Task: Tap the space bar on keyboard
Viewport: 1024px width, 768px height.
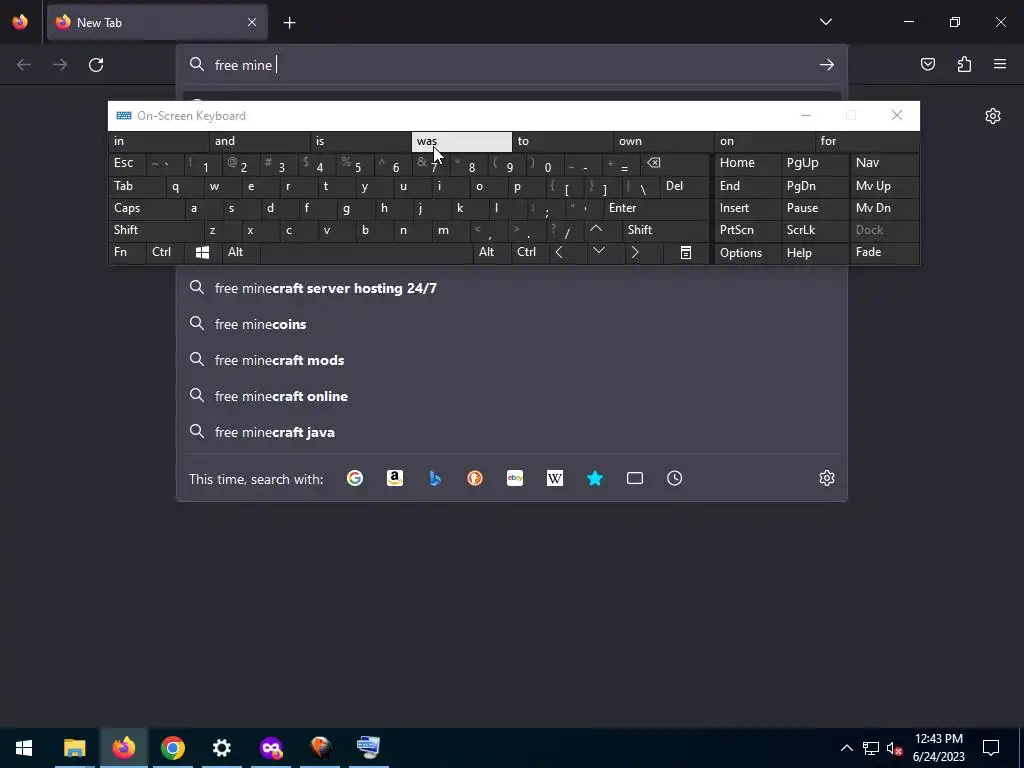Action: [x=366, y=252]
